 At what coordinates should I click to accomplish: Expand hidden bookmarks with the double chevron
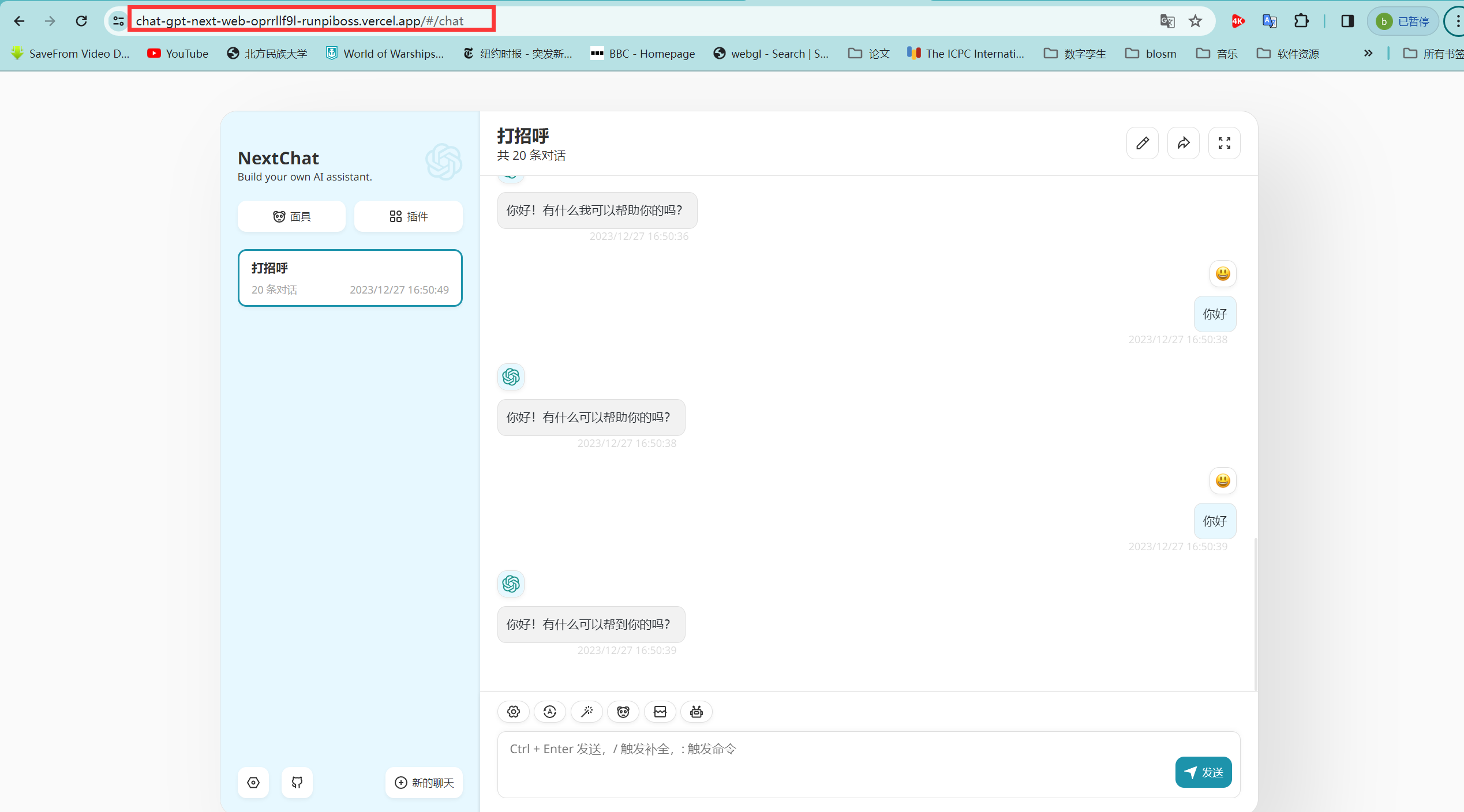click(x=1368, y=53)
